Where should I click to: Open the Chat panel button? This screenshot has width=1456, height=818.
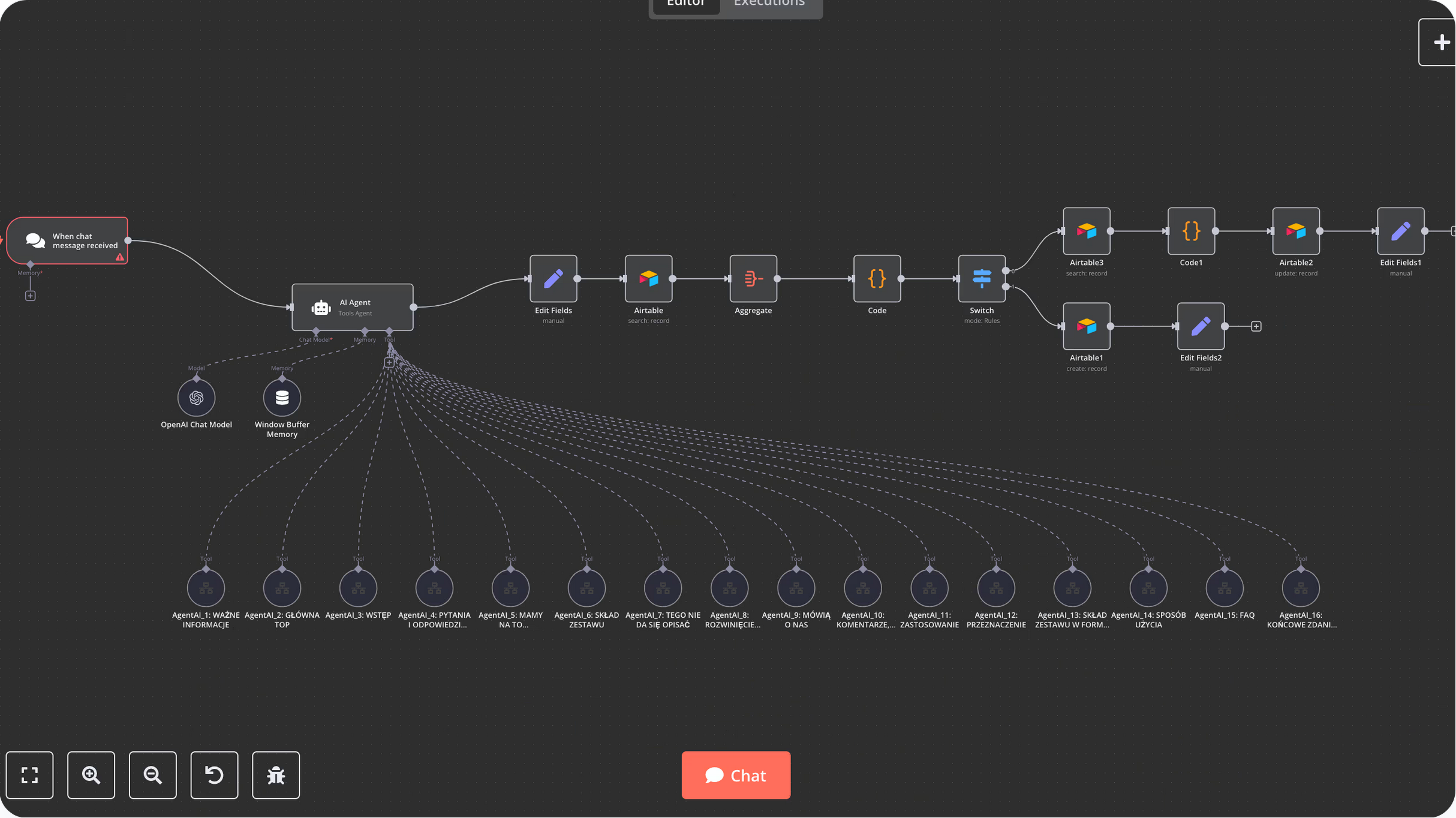tap(736, 775)
